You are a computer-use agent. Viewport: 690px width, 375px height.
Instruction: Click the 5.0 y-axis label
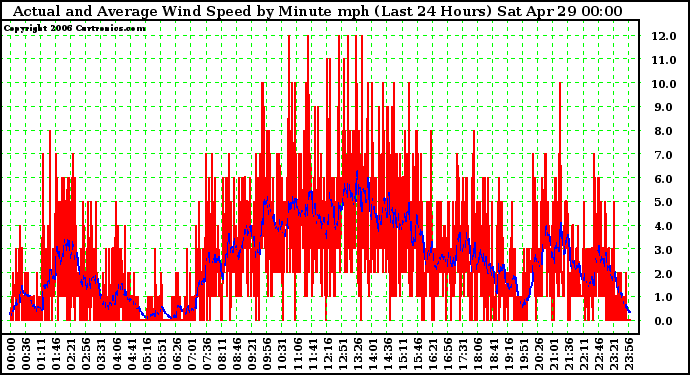pos(664,202)
